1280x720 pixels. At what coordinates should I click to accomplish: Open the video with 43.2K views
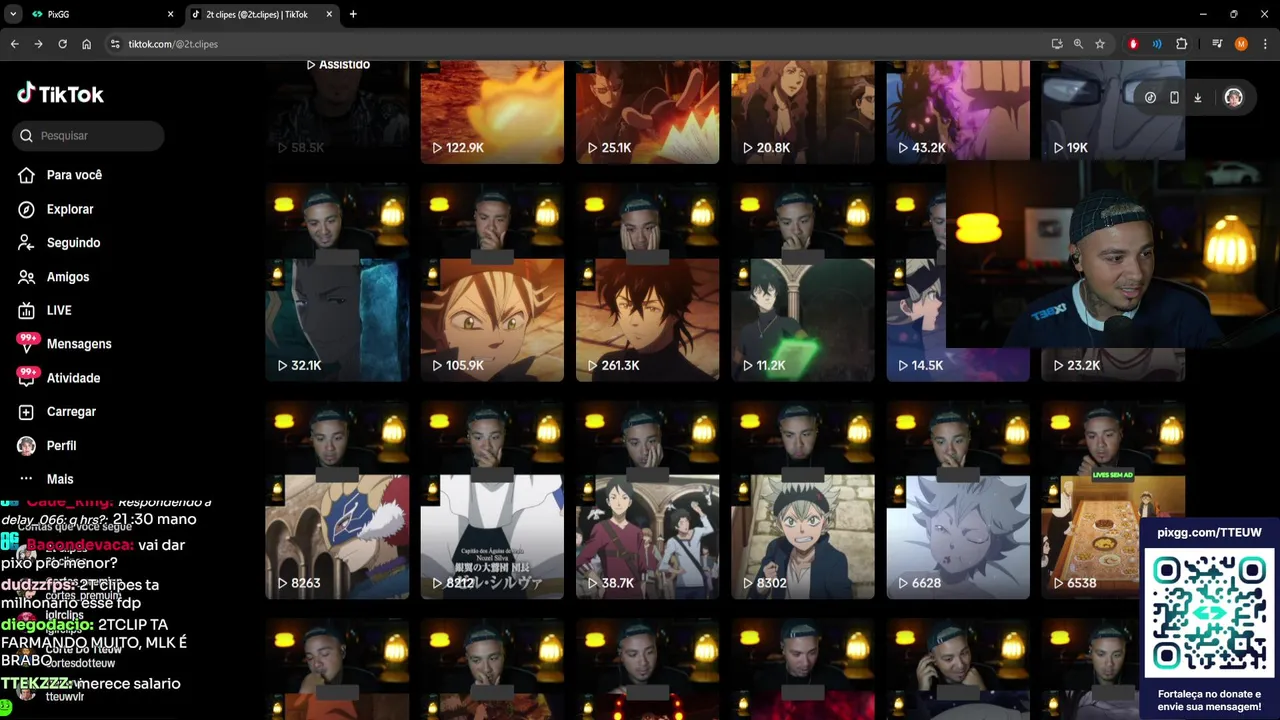pyautogui.click(x=958, y=111)
